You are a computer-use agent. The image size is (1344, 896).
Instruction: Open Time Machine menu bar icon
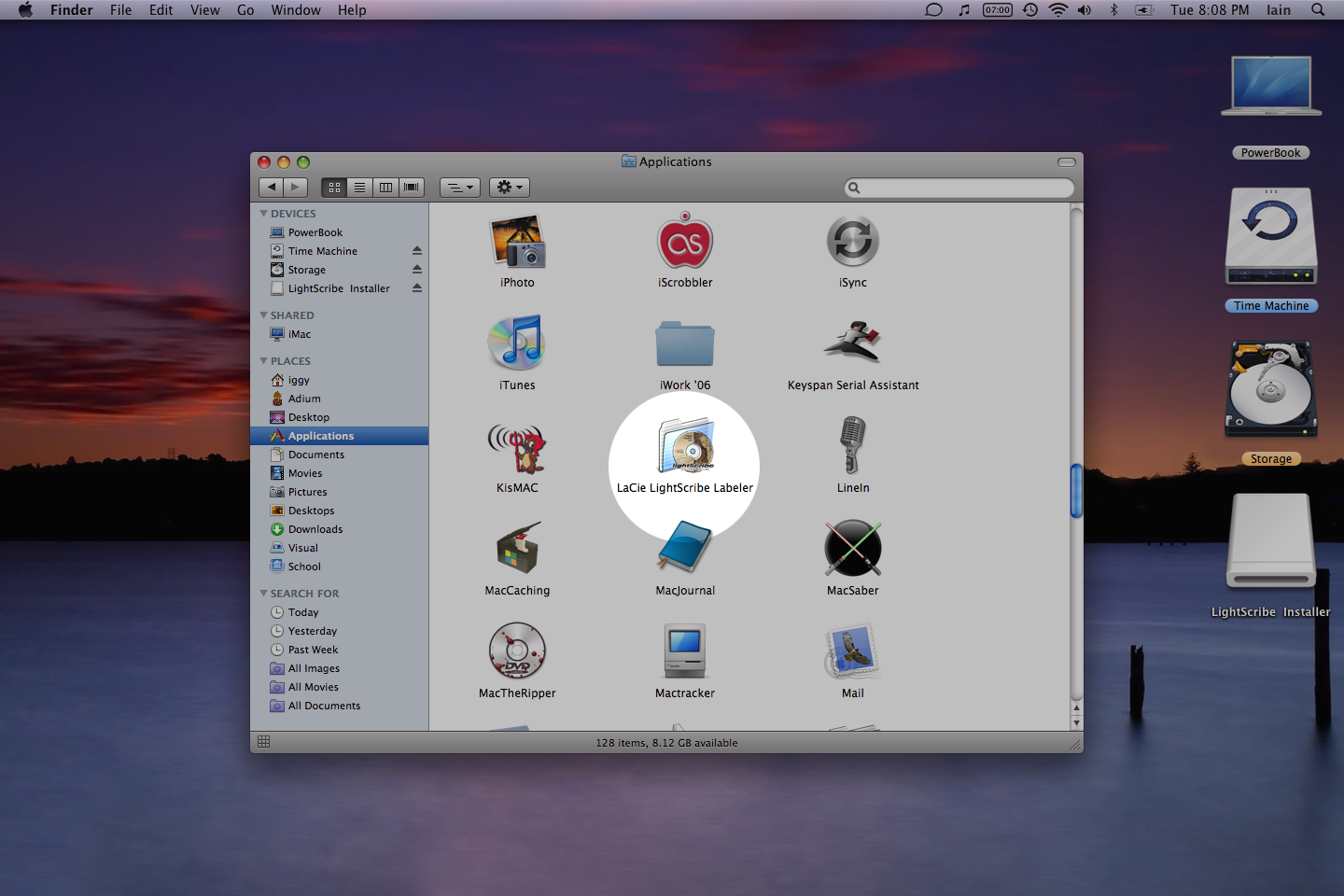1030,10
